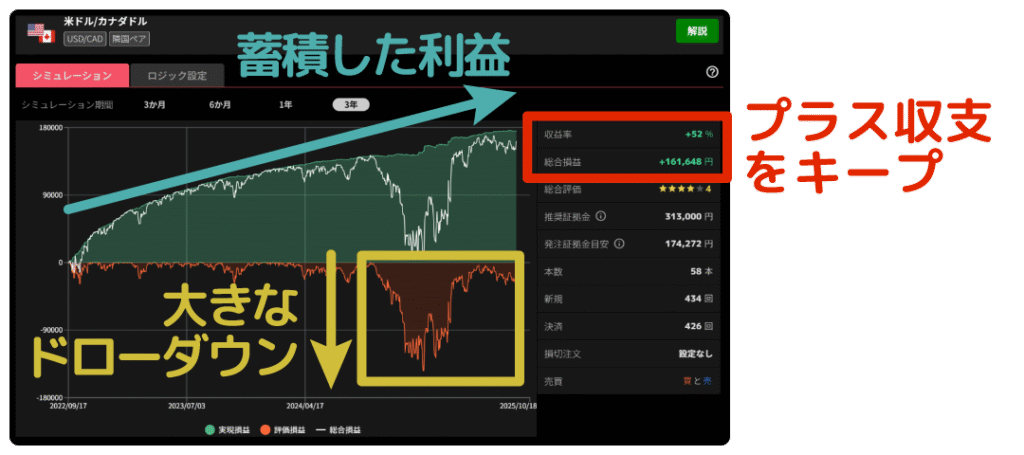Click the USD/CAD tag badge
1024x455 pixels.
click(83, 39)
